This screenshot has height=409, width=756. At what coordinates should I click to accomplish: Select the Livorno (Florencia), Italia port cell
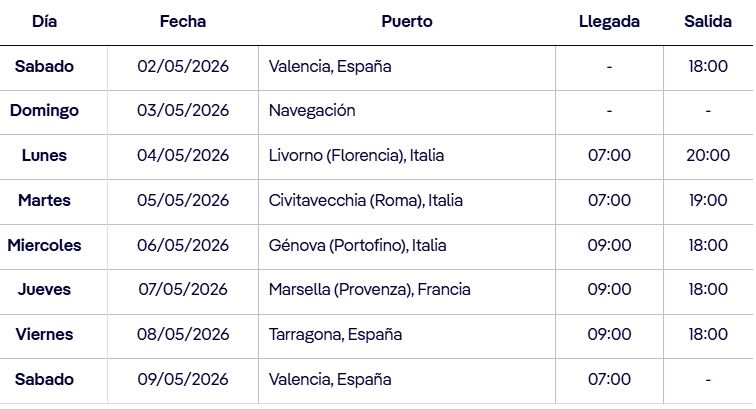click(356, 155)
